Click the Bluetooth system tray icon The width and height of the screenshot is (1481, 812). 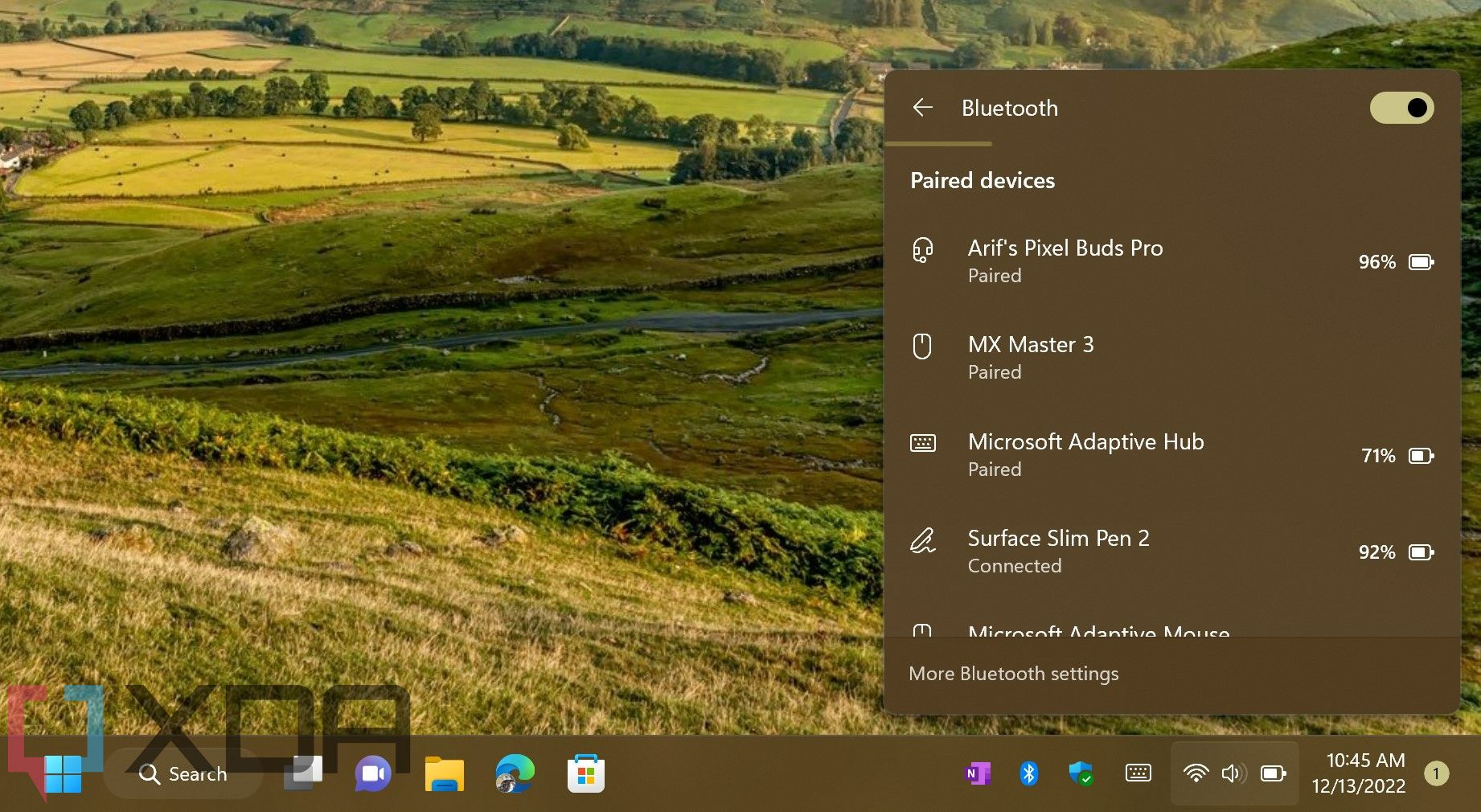tap(1028, 773)
